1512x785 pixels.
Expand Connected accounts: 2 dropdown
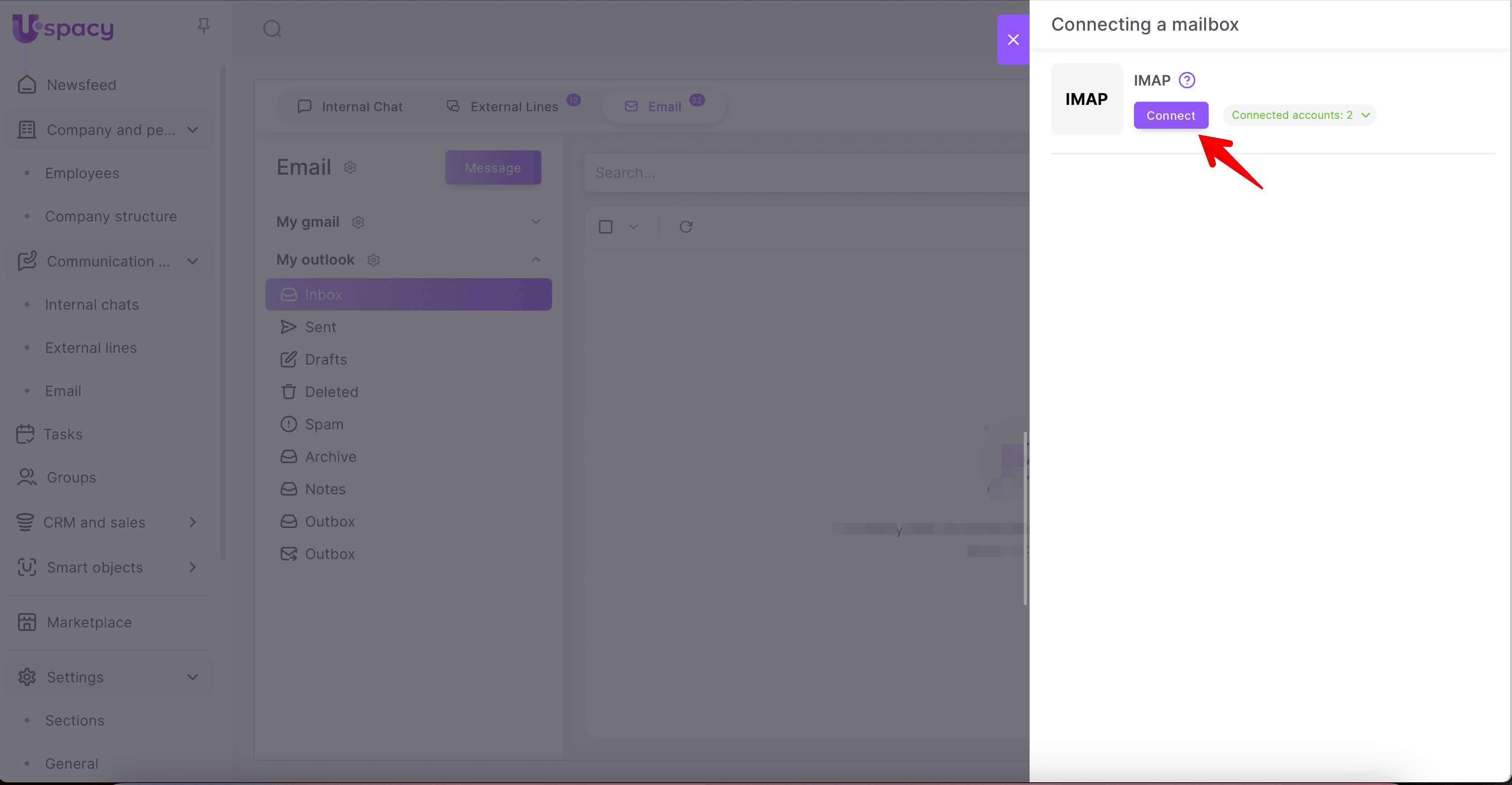coord(1300,115)
